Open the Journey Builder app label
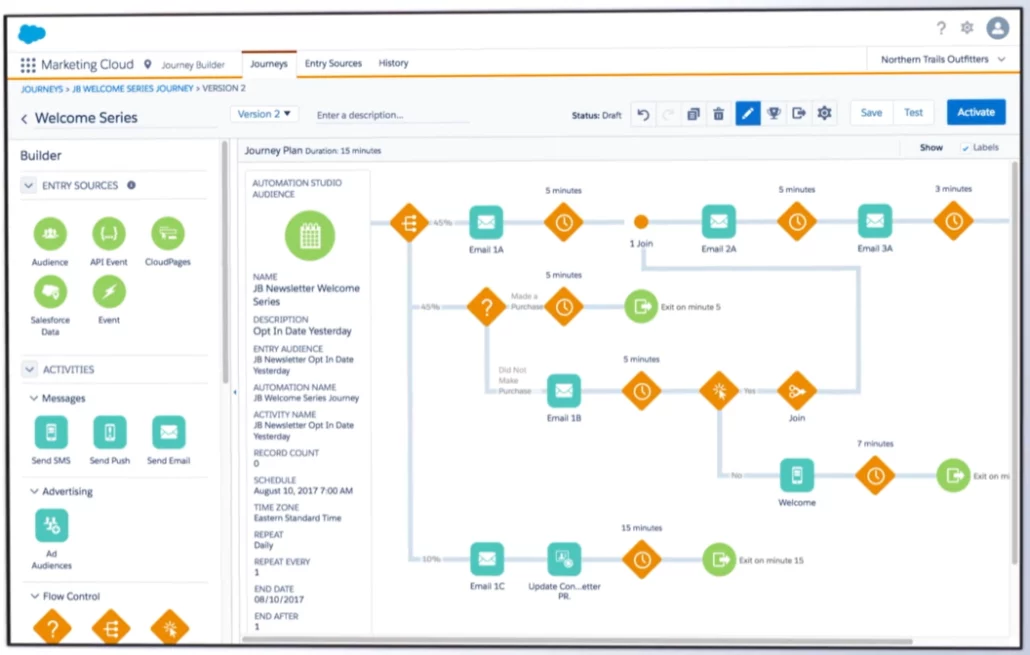Image resolution: width=1030 pixels, height=655 pixels. 192,65
